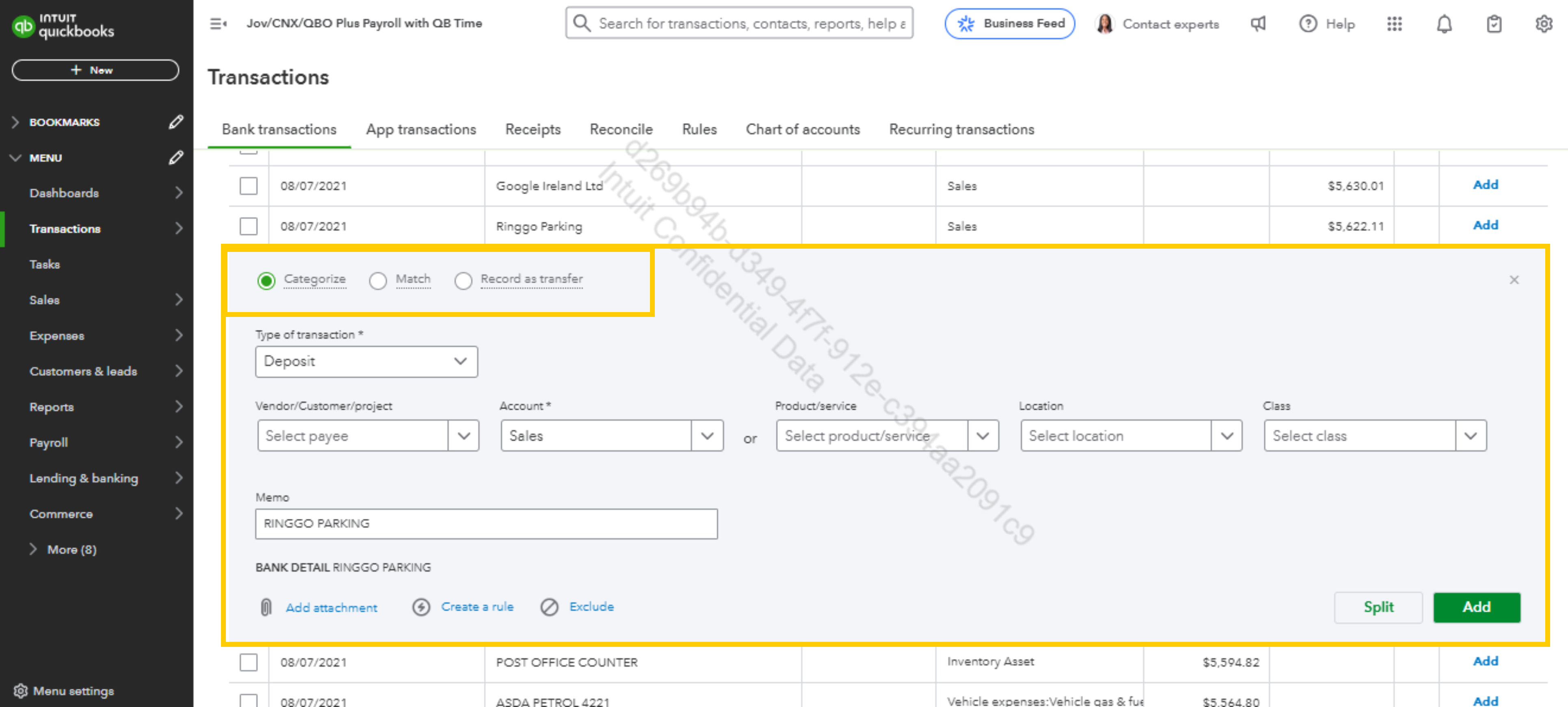Switch to the Bank transactions tab
Screen dimensions: 1568x707
click(279, 130)
